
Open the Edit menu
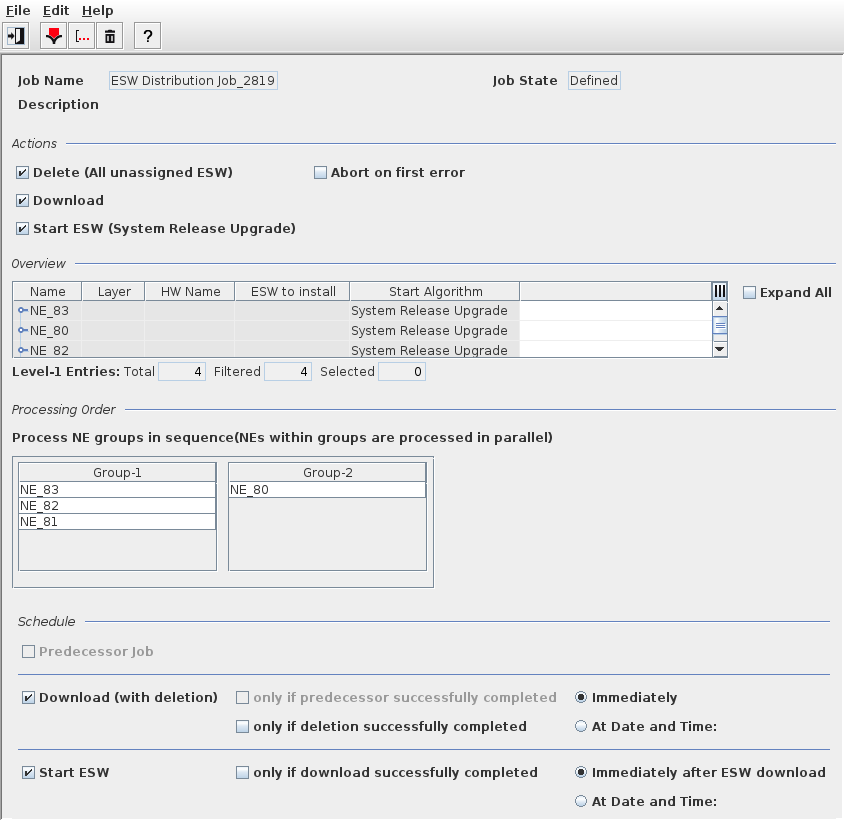(56, 10)
